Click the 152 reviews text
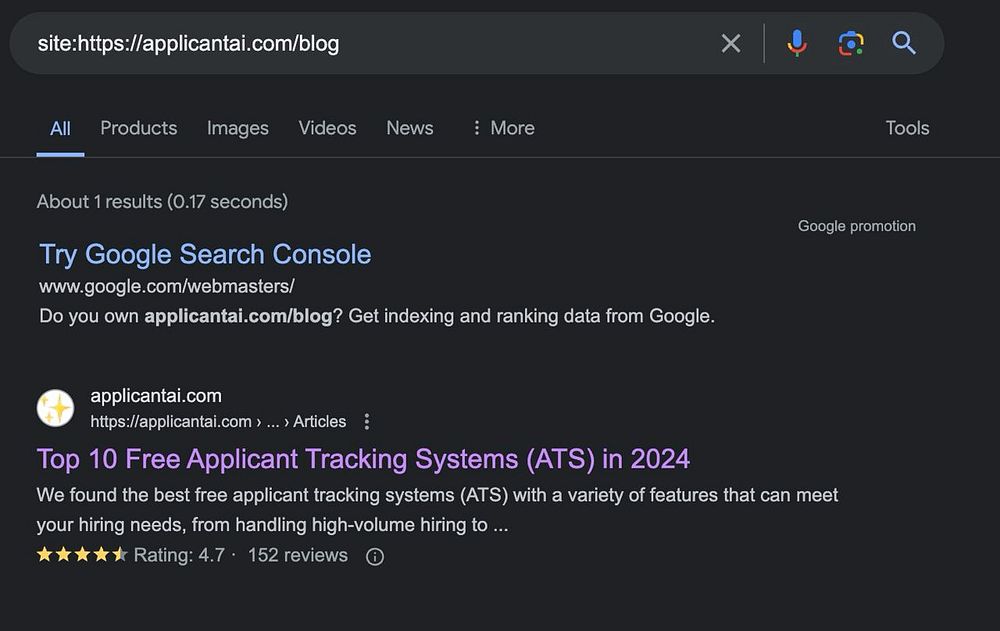 [298, 555]
